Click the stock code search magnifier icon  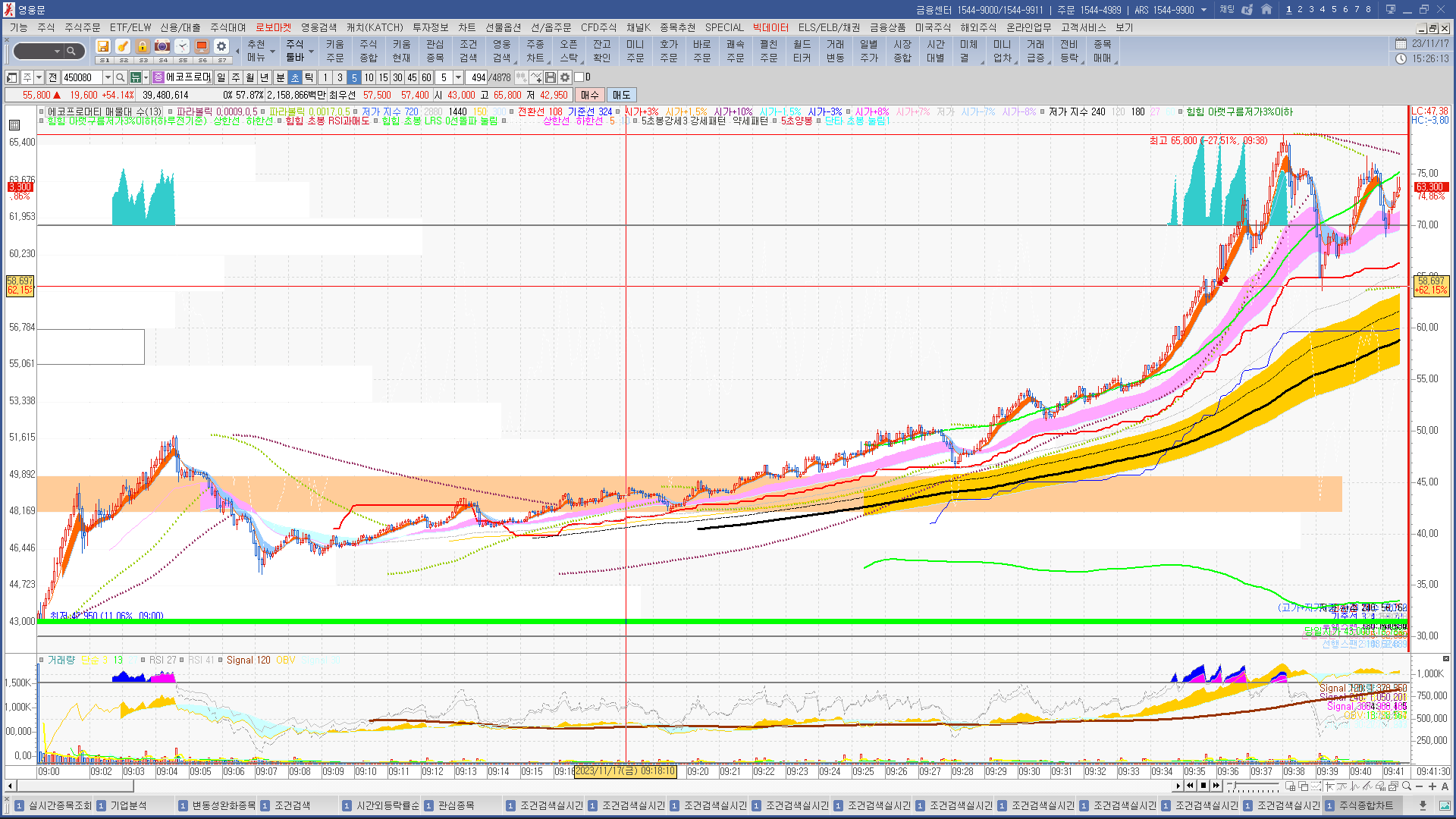[x=120, y=77]
